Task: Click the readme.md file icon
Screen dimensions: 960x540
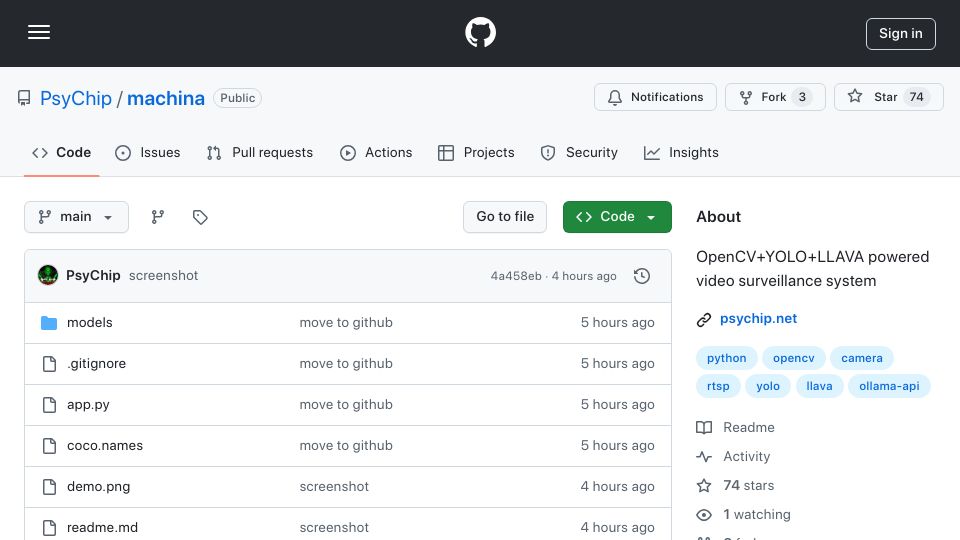Action: click(x=49, y=528)
